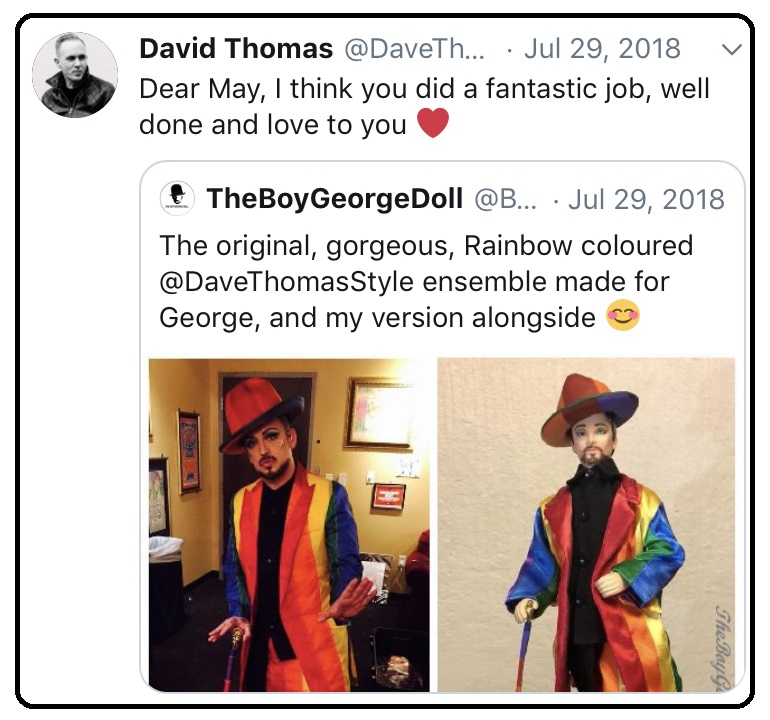770x720 pixels.
Task: Click the red heart emoji
Action: [x=433, y=123]
